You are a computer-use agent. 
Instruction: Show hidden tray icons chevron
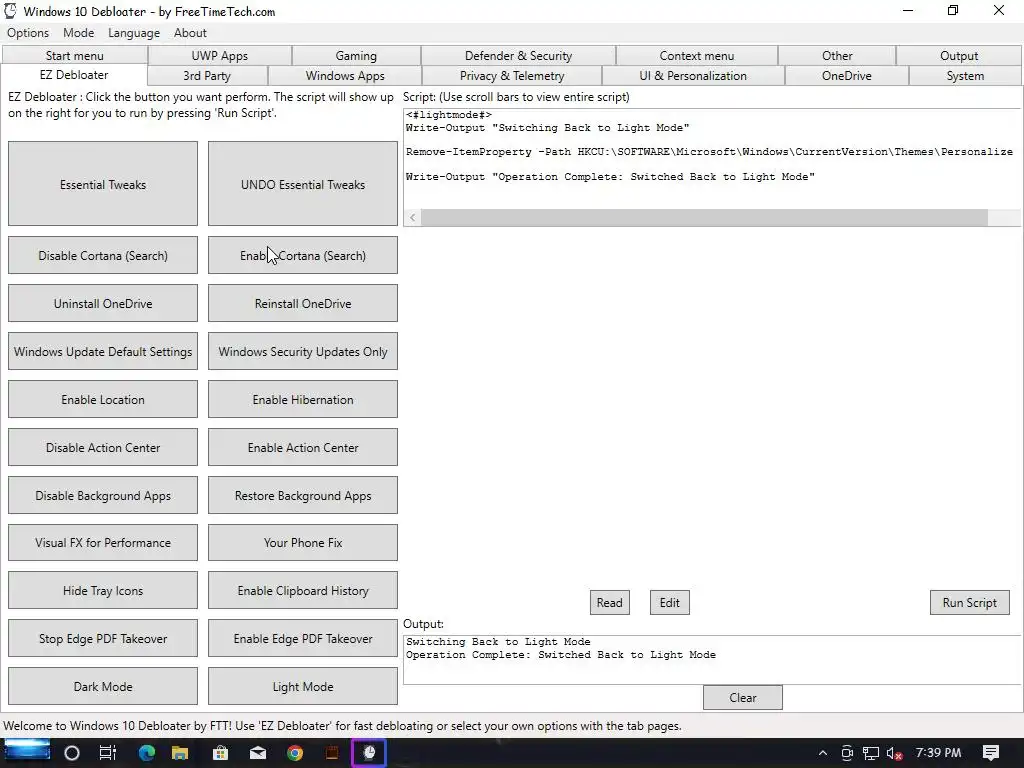[x=823, y=753]
